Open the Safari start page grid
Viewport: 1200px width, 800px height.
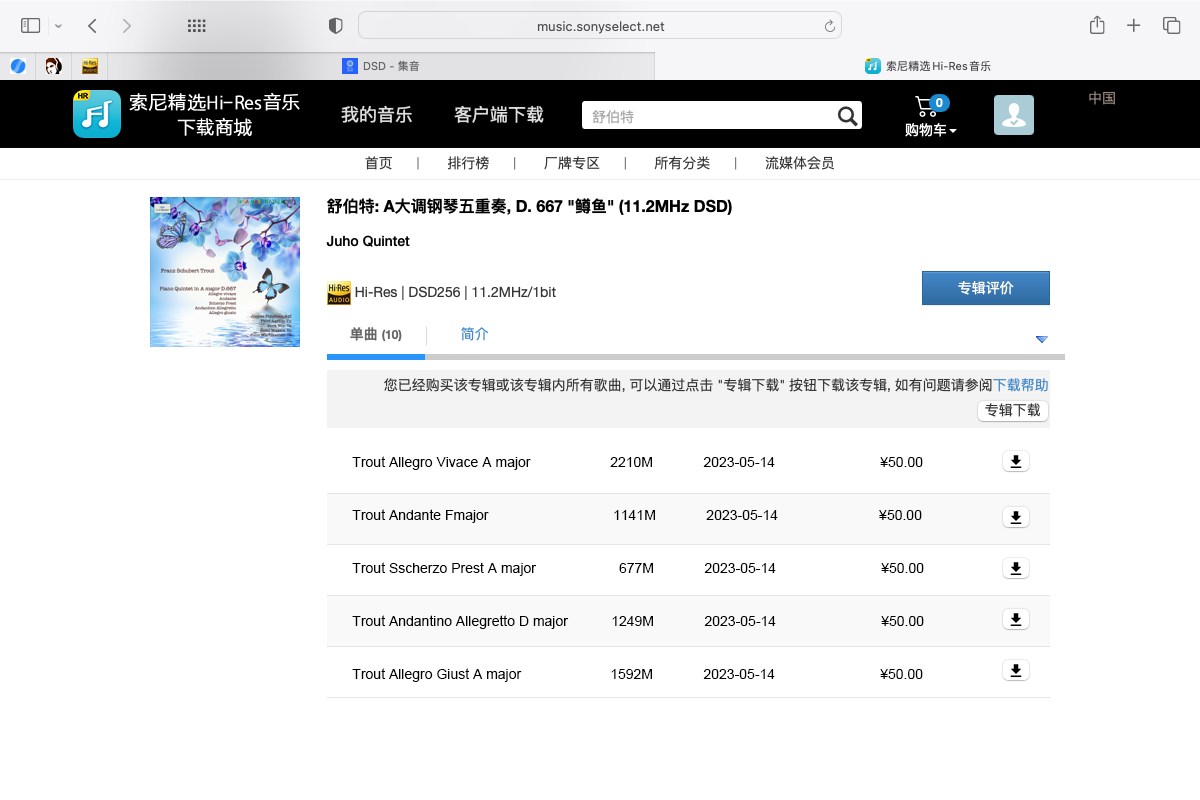197,26
